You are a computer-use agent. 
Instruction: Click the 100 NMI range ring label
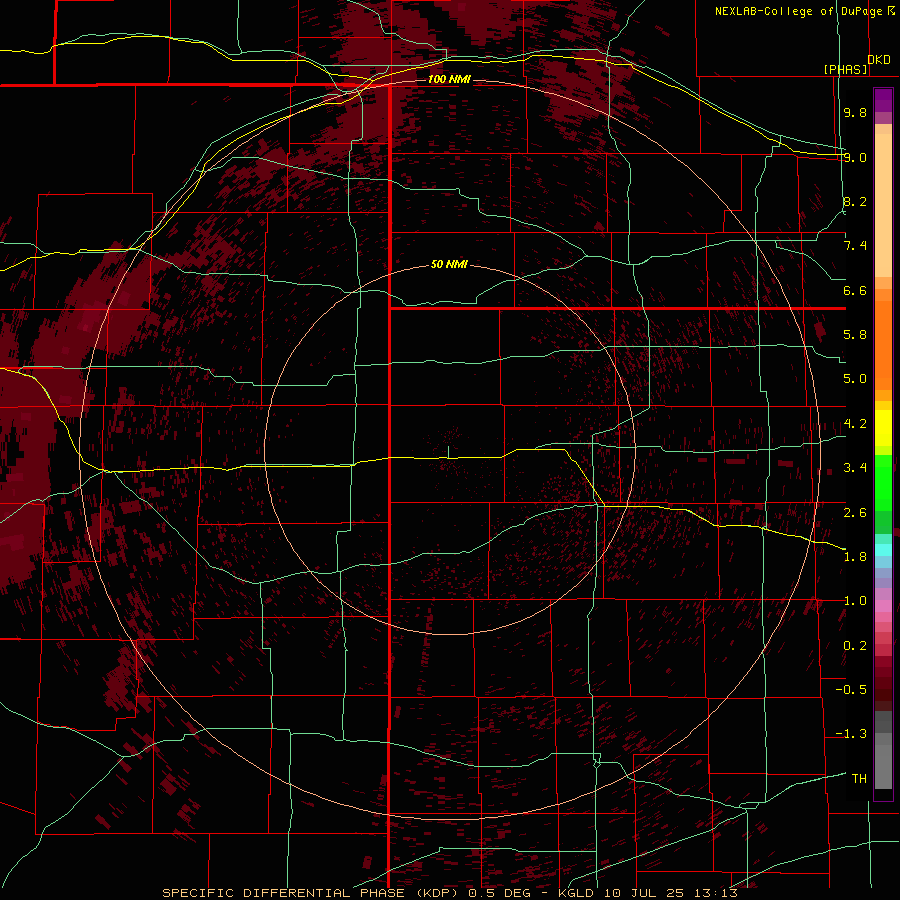tap(449, 79)
